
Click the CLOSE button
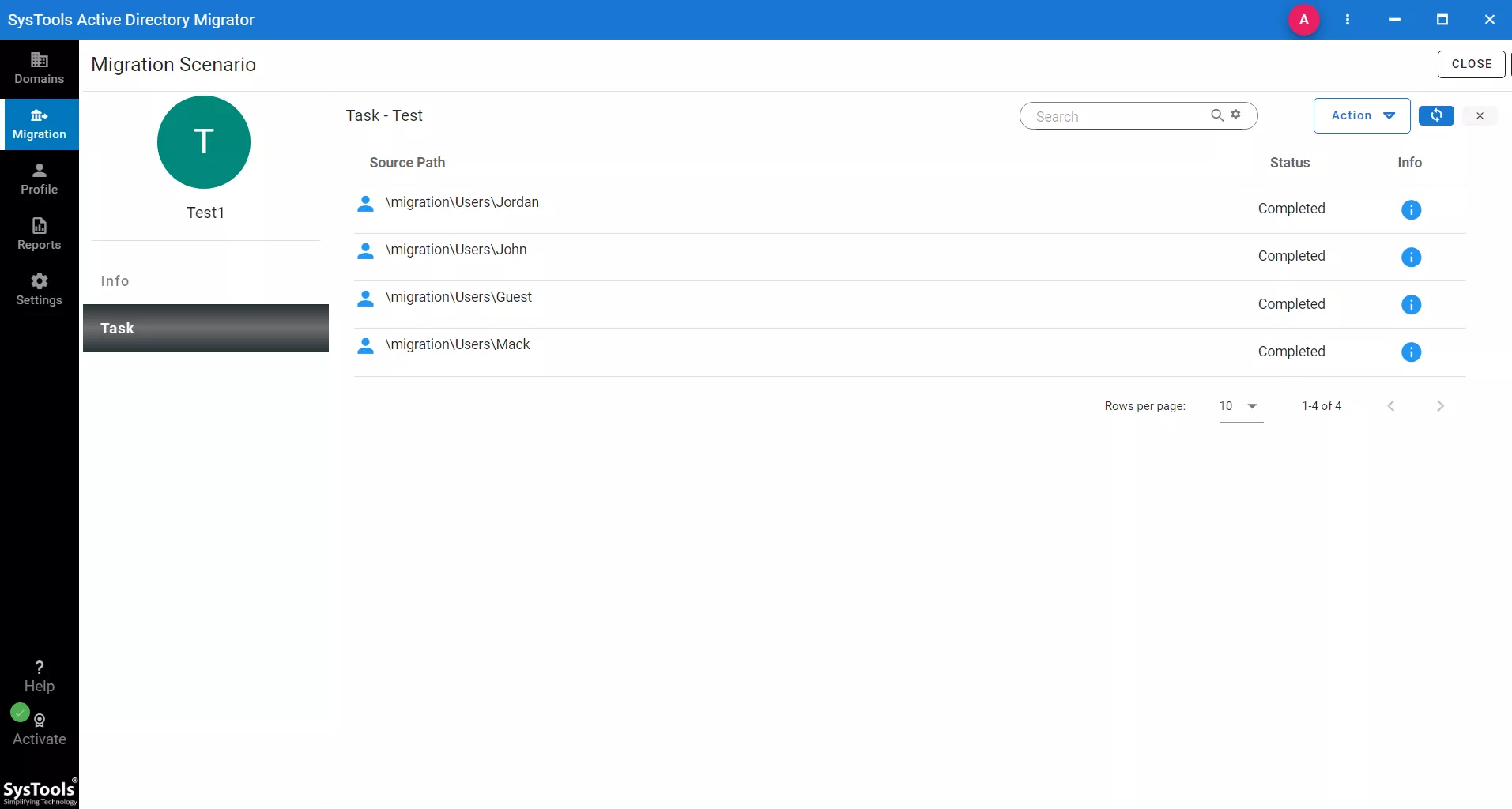[1471, 64]
